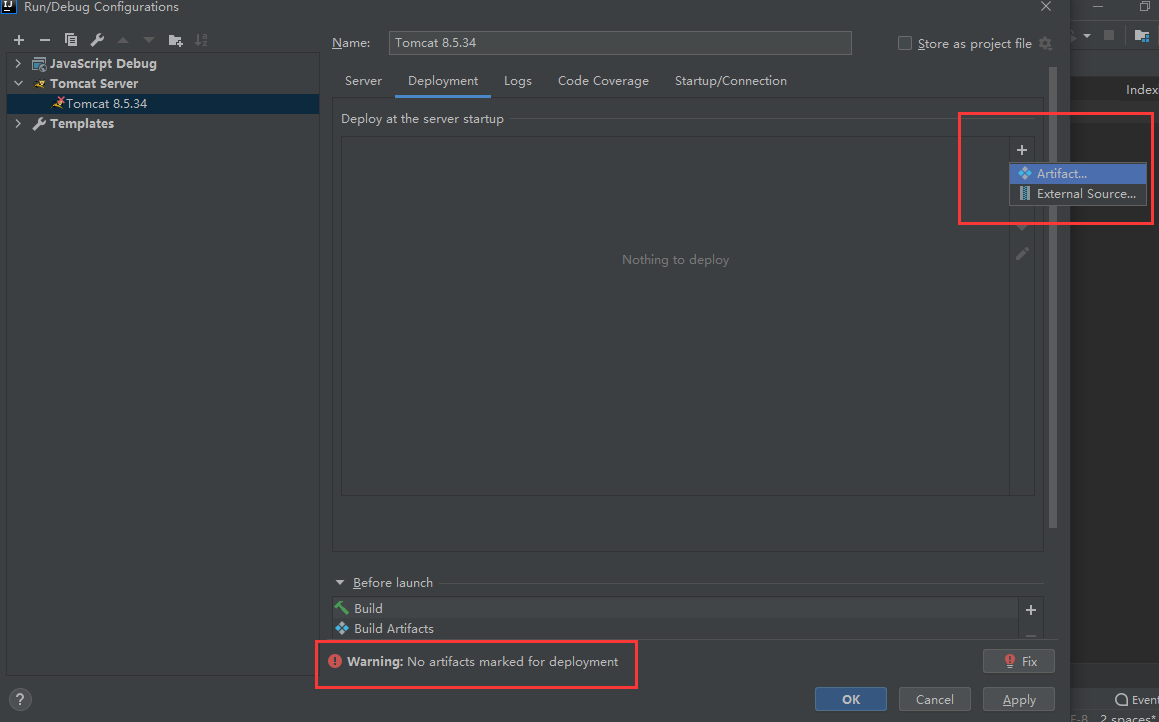Click the Tomcat Server label
1159x722 pixels.
[x=94, y=84]
